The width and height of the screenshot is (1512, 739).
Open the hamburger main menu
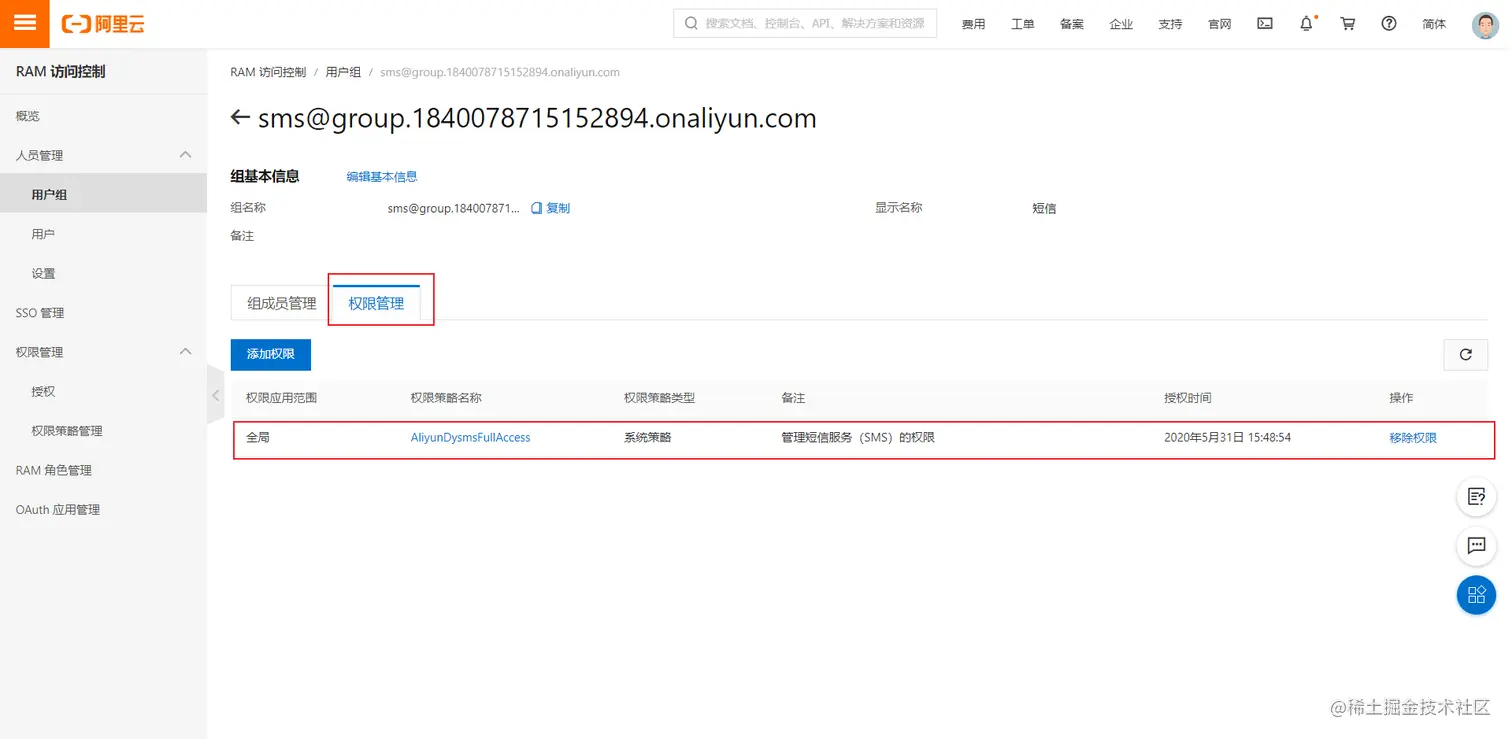25,24
